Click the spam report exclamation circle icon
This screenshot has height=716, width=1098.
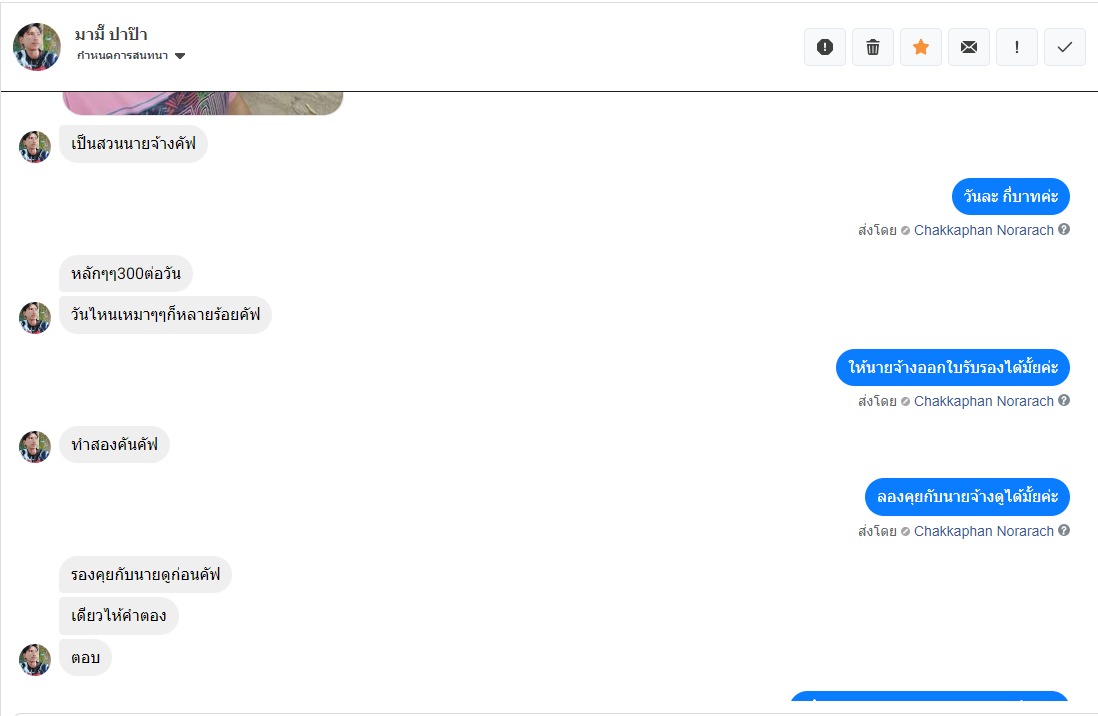(825, 47)
